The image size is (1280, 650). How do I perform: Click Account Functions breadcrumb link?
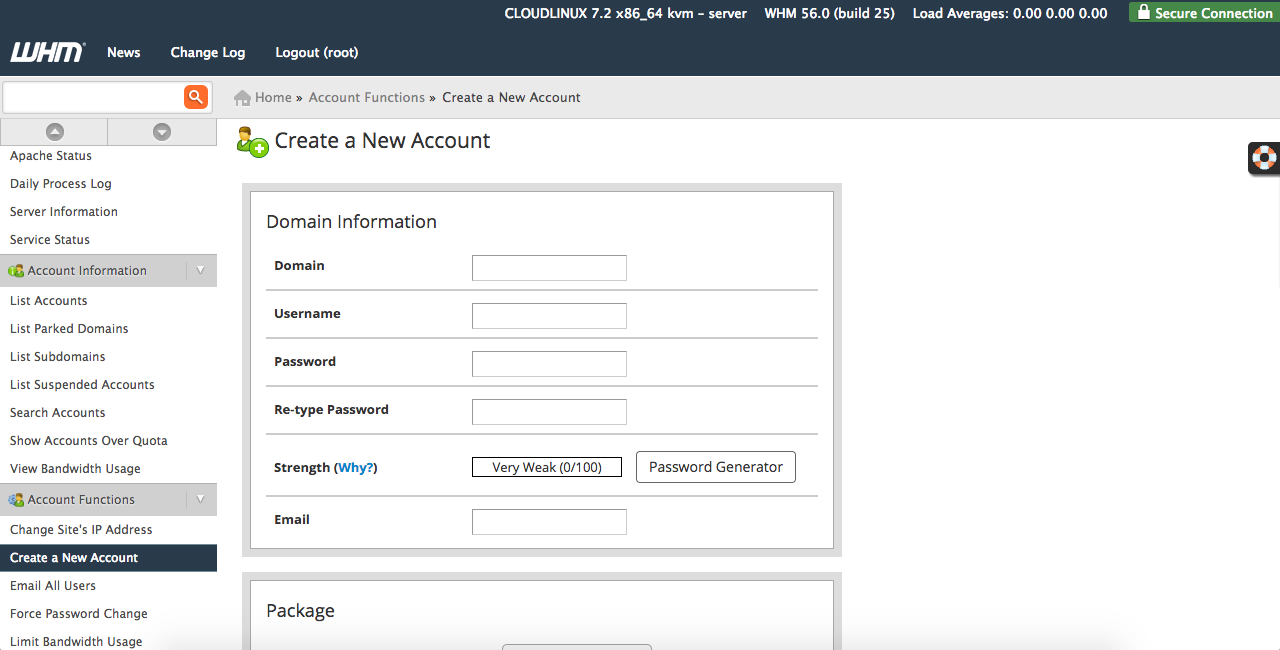click(x=366, y=98)
